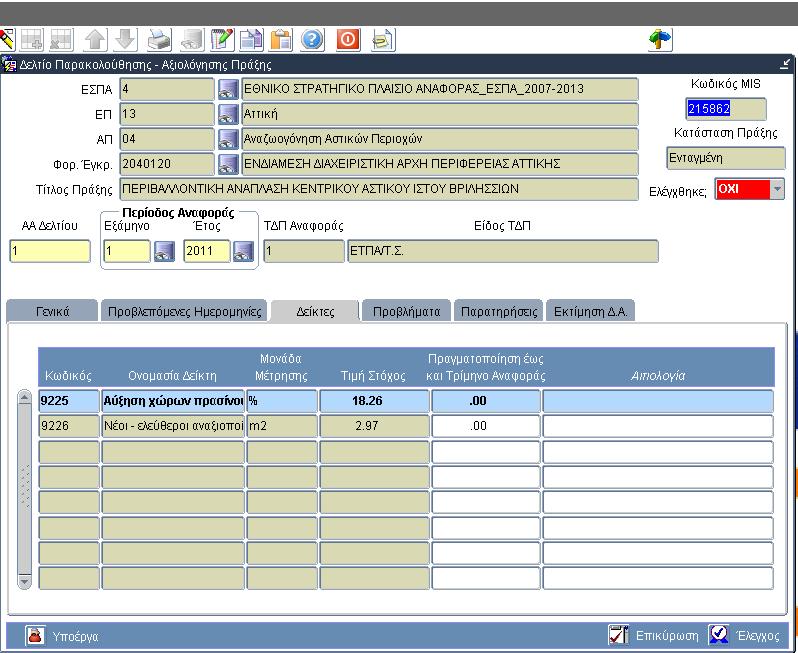Click the Εξάμηνο input field
This screenshot has height=653, width=798.
click(x=127, y=251)
